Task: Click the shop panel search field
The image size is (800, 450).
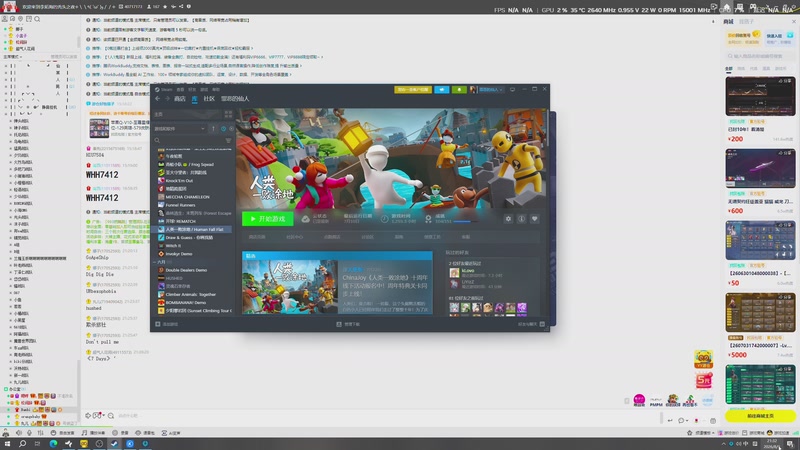Action: 760,56
